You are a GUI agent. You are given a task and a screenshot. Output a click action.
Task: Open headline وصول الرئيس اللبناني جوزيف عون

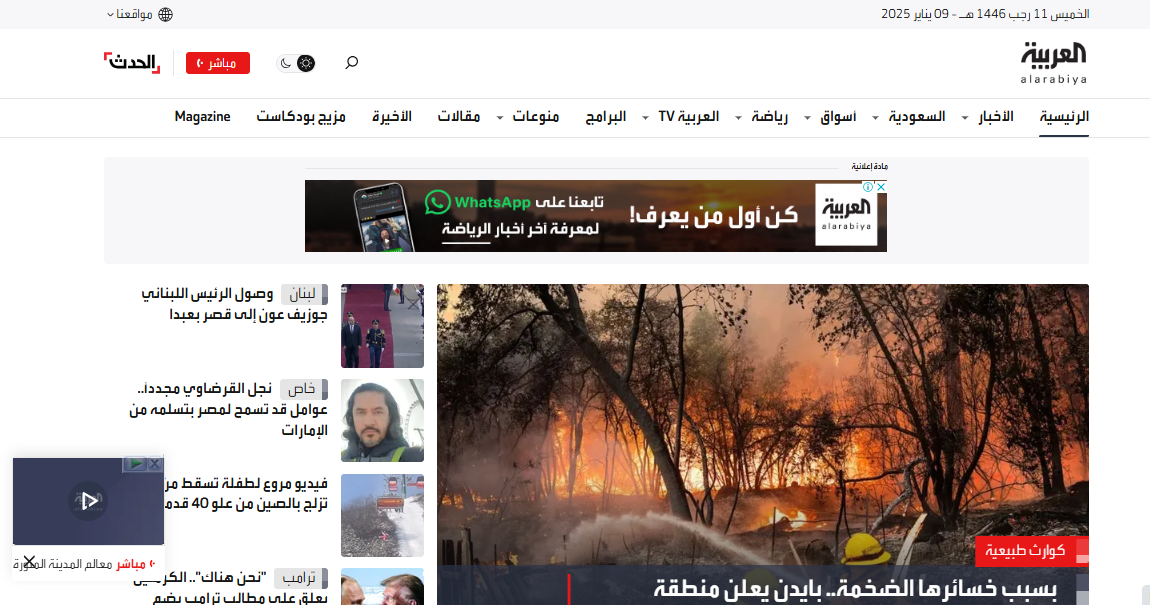234,304
